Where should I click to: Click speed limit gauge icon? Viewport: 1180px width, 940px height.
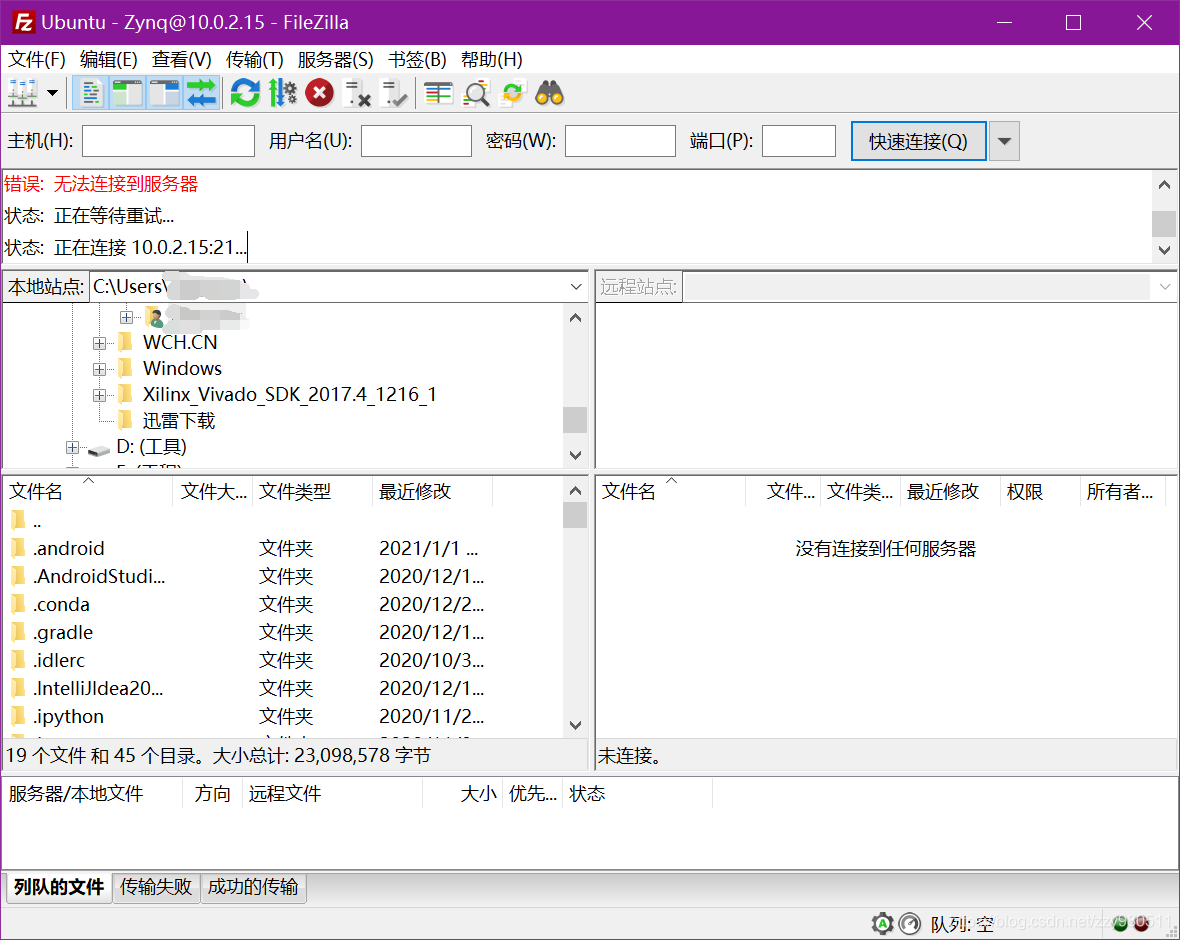pyautogui.click(x=910, y=923)
